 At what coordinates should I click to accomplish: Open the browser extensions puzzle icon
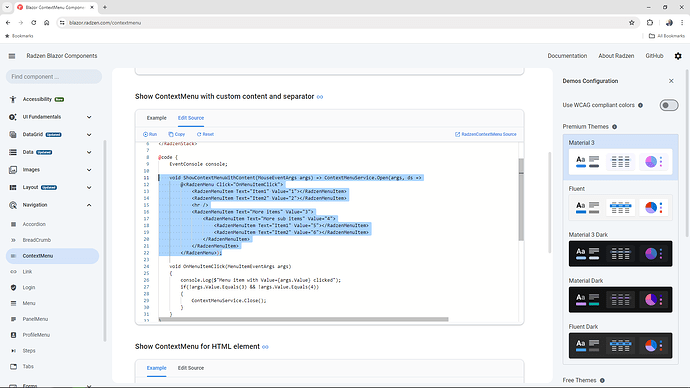click(650, 22)
